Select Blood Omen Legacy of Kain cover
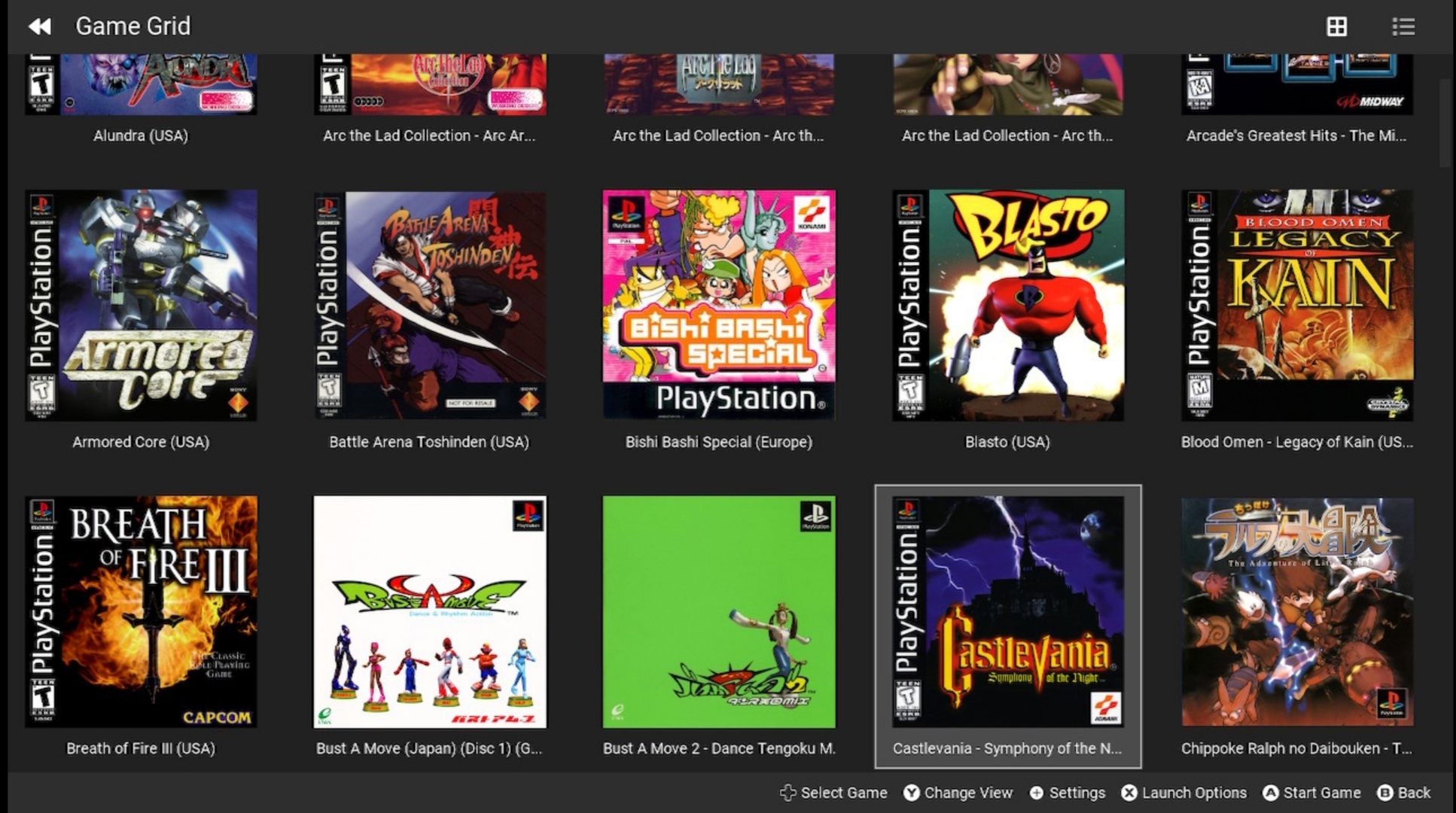 1297,305
